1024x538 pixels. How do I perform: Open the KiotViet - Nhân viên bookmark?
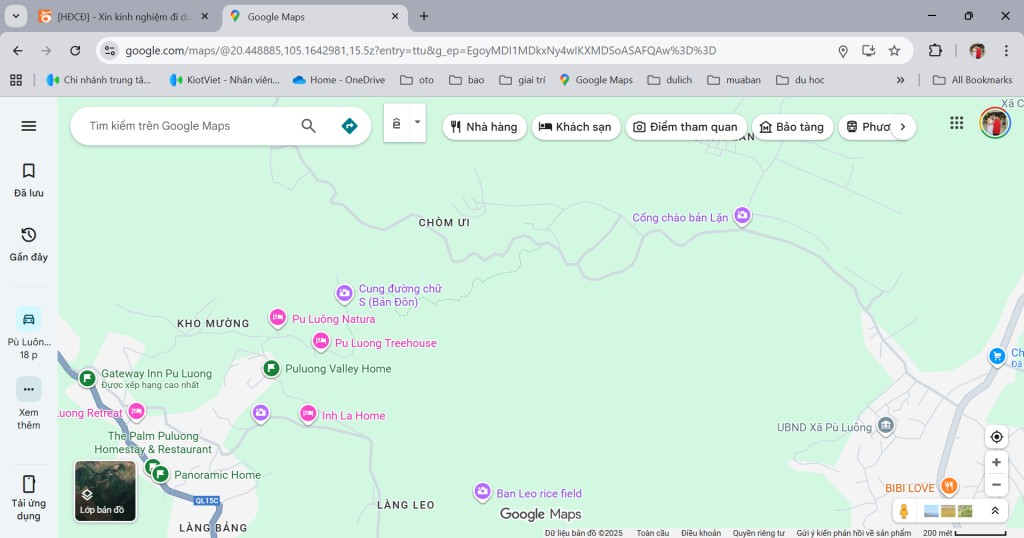coord(224,80)
